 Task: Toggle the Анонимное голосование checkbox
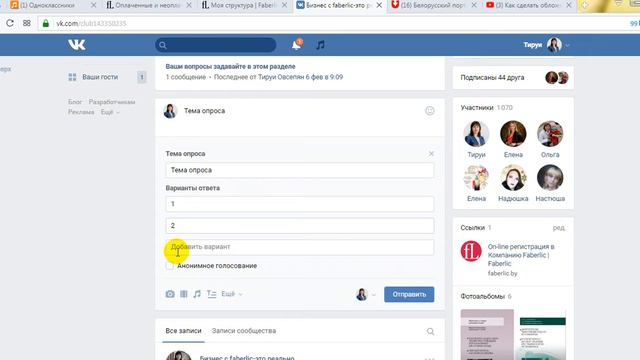(x=170, y=266)
